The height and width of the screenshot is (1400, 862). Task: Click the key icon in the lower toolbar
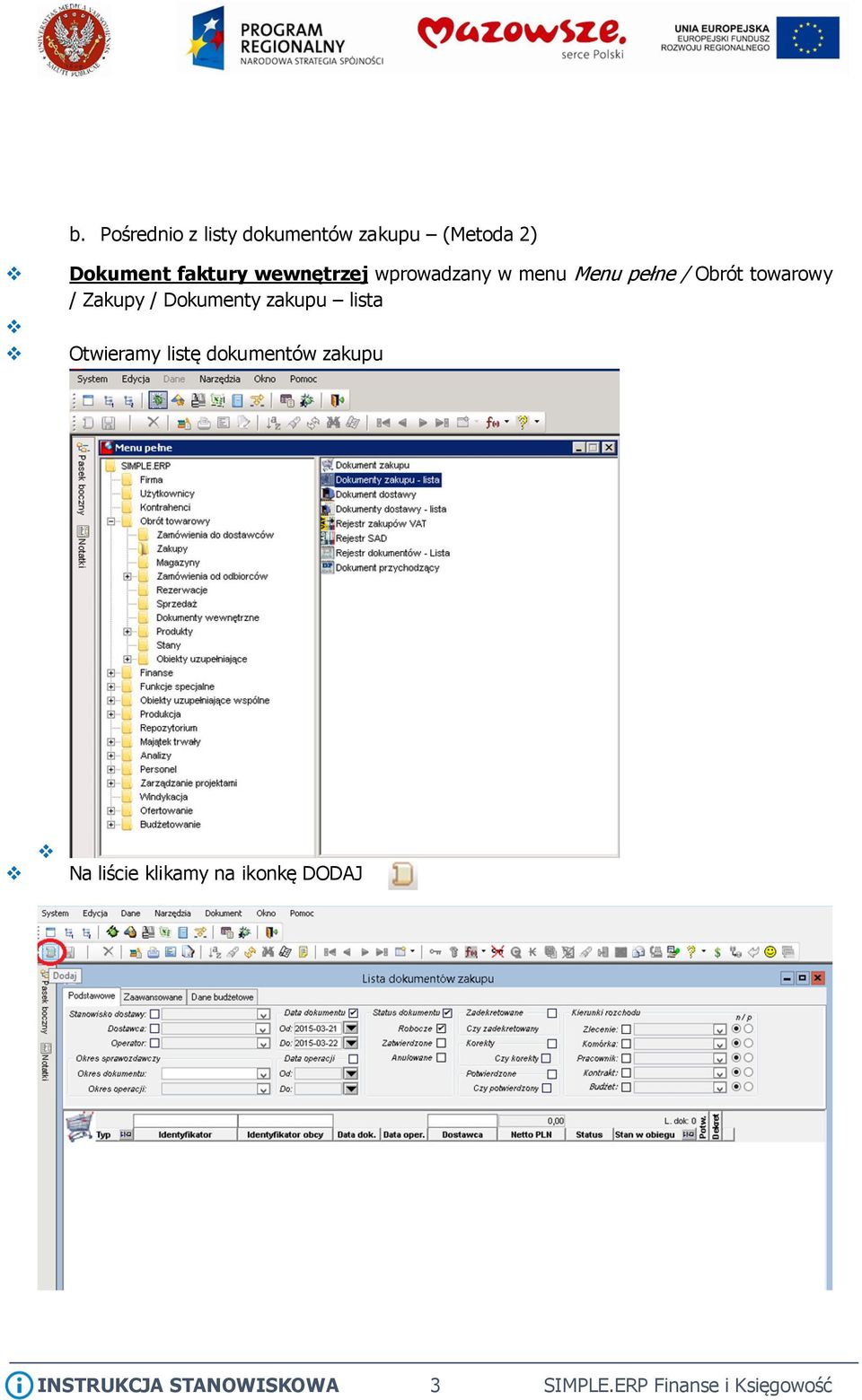pos(435,952)
